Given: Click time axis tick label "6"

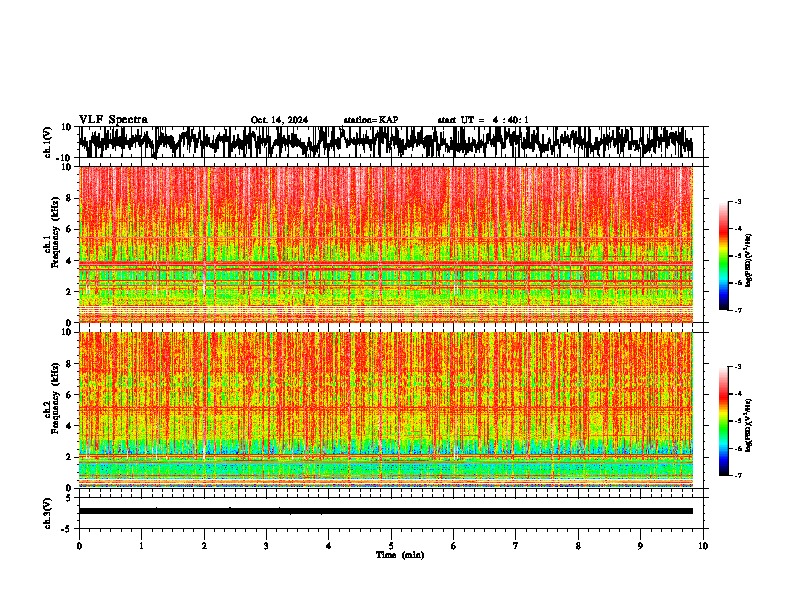Looking at the screenshot, I should pos(454,546).
